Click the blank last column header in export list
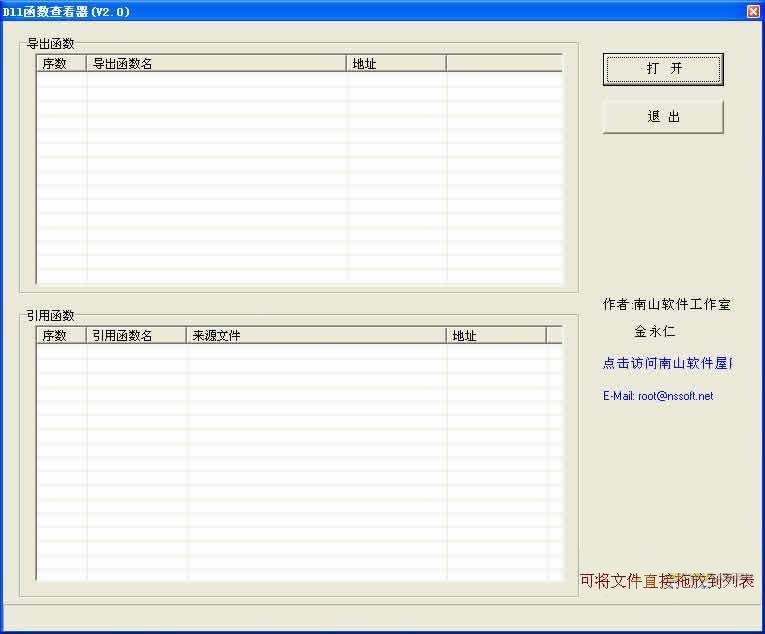This screenshot has width=765, height=634. (x=504, y=63)
